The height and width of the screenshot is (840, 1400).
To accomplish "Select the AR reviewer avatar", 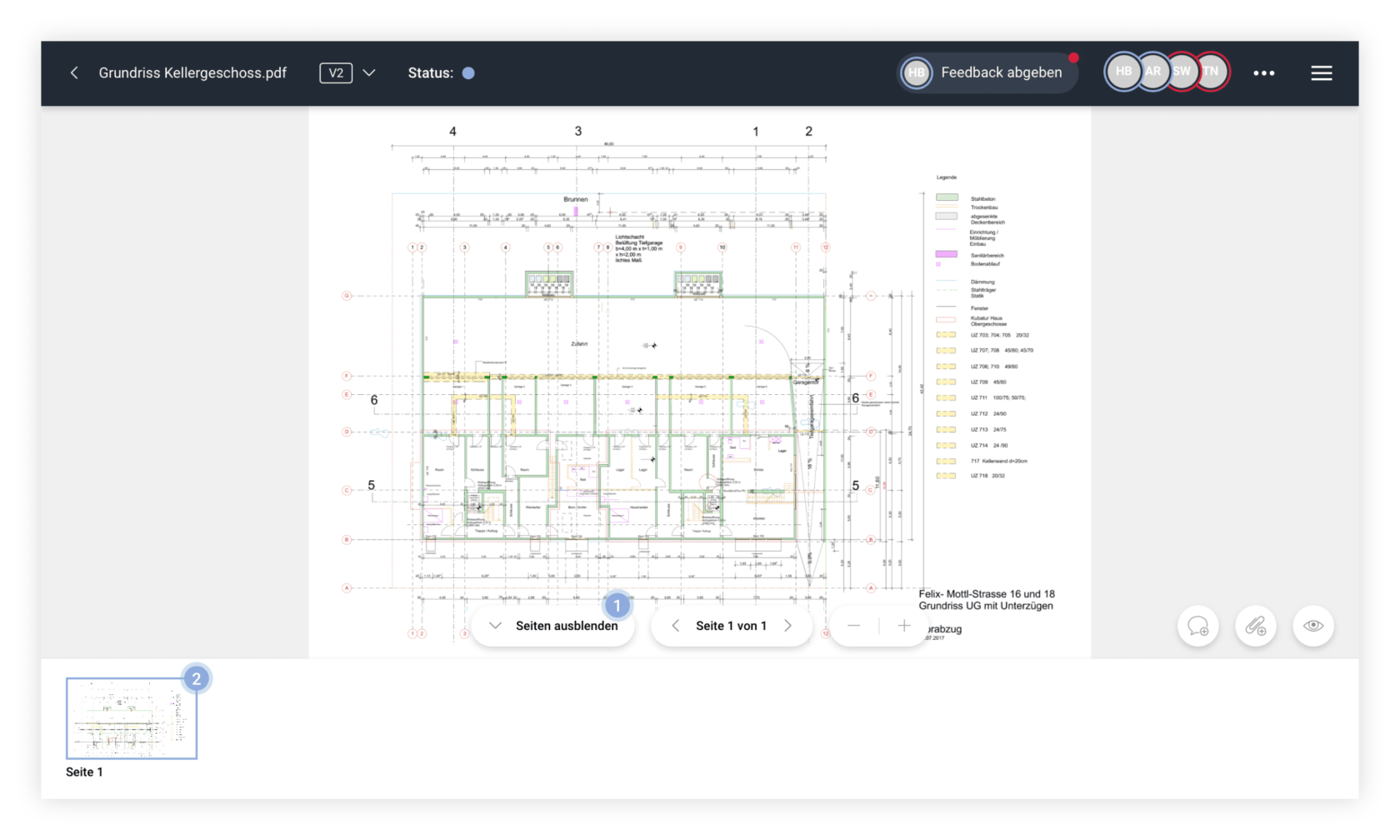I will pos(1152,72).
